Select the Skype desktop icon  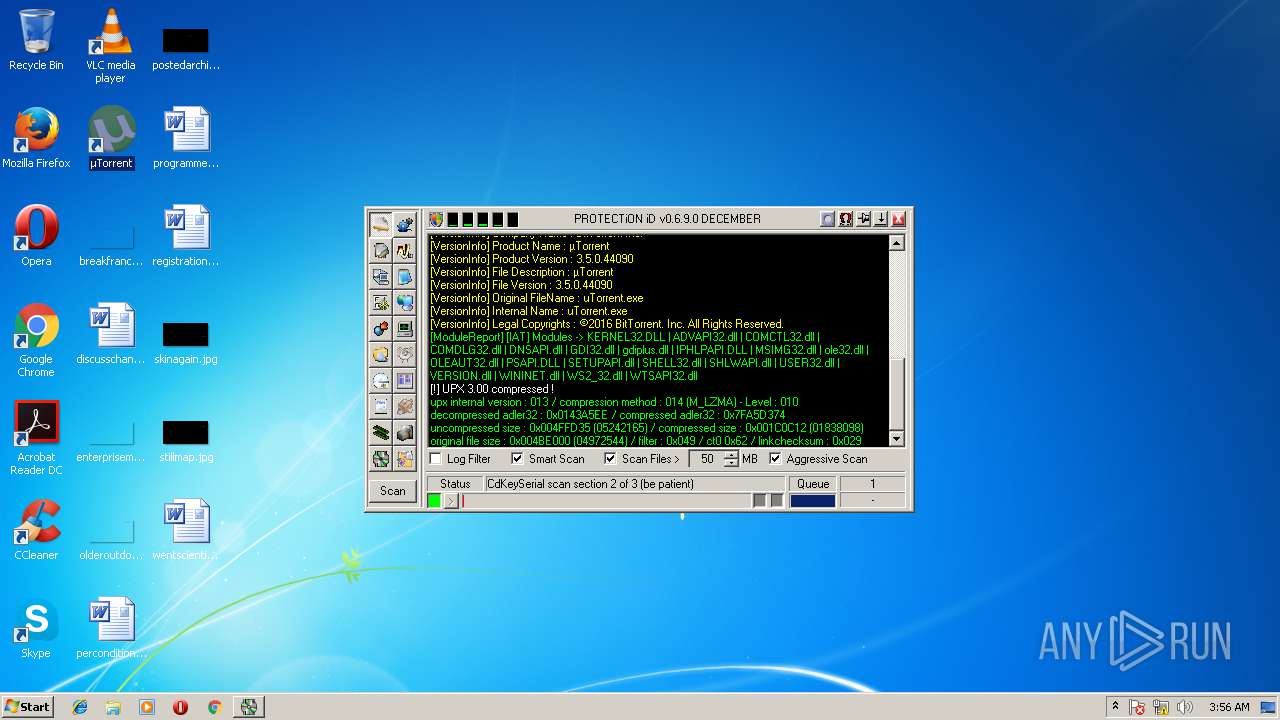[x=36, y=628]
